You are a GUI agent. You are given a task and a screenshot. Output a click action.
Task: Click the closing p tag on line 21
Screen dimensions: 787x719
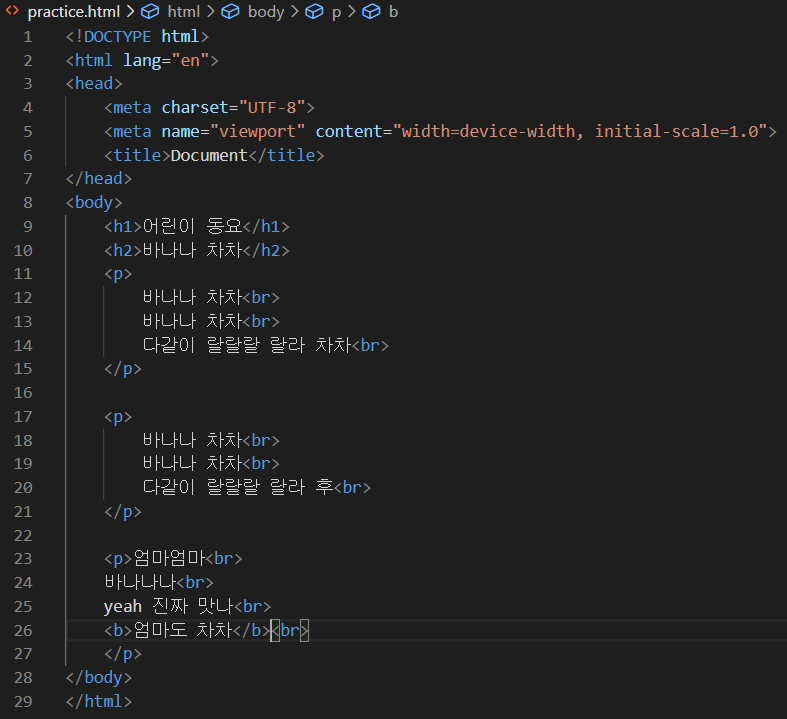(123, 512)
